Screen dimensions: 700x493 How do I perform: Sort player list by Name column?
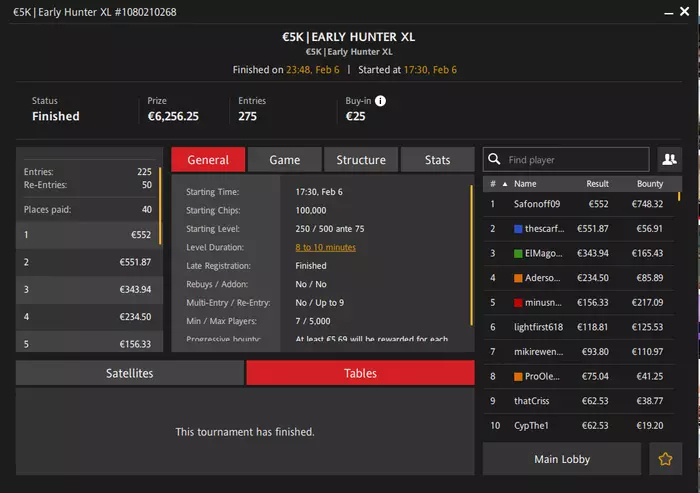tap(525, 184)
